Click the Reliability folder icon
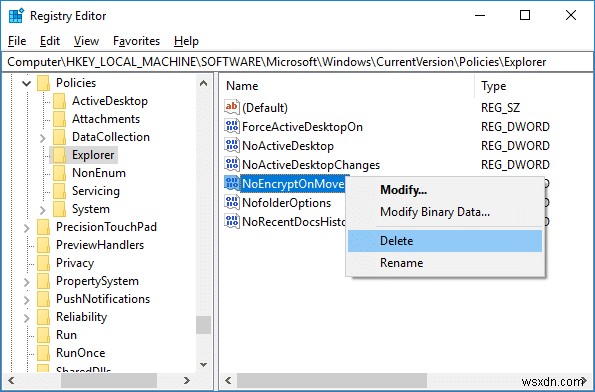The image size is (595, 392). pos(44,317)
